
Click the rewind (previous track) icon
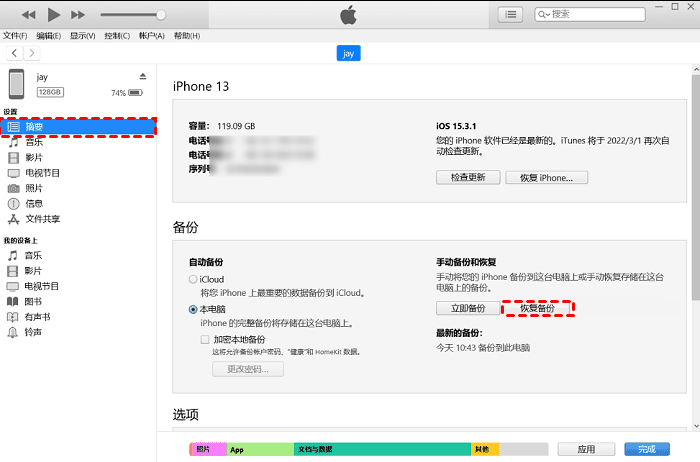coord(28,15)
